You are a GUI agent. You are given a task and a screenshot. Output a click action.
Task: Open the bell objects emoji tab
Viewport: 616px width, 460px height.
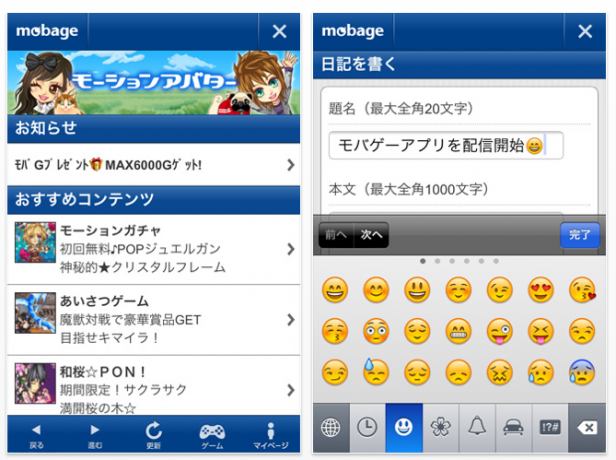[x=477, y=427]
